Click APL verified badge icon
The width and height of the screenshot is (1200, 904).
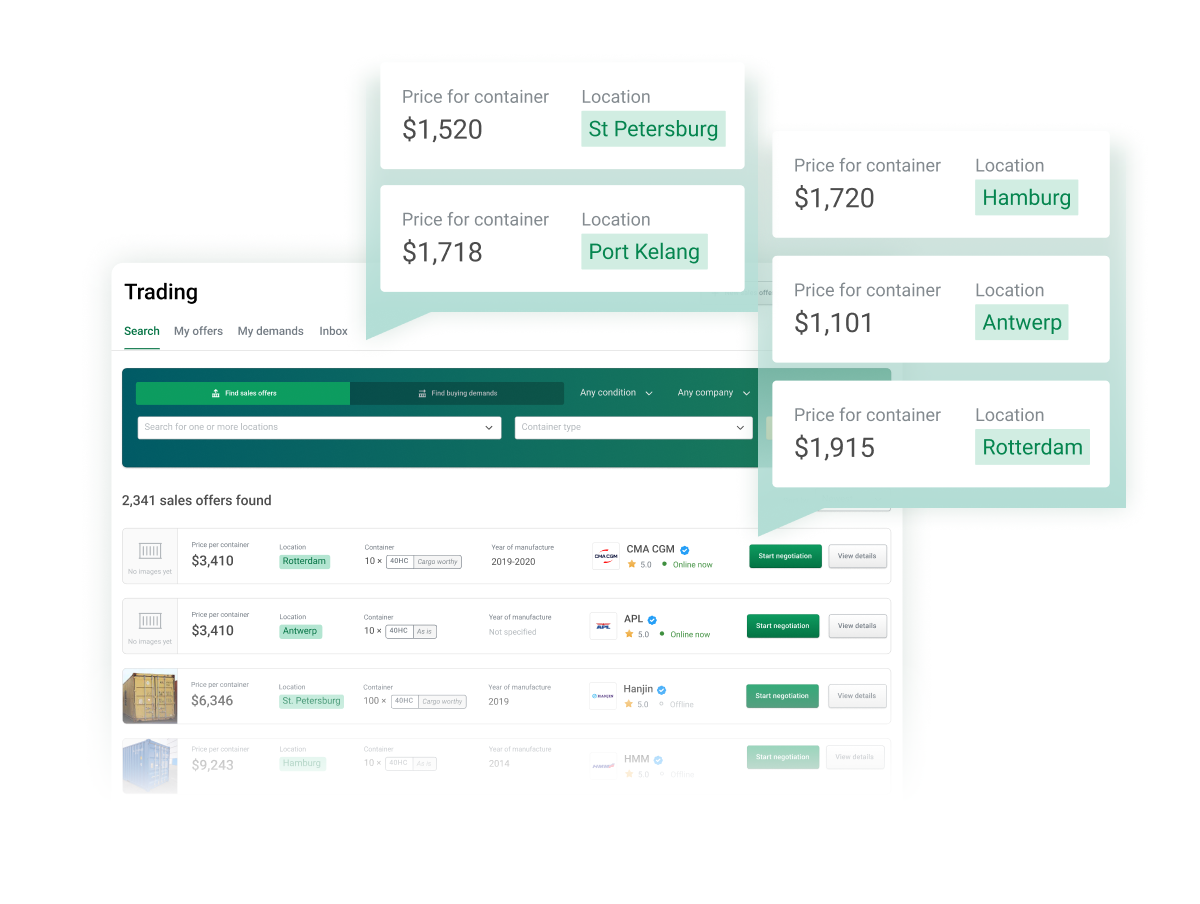[x=652, y=620]
